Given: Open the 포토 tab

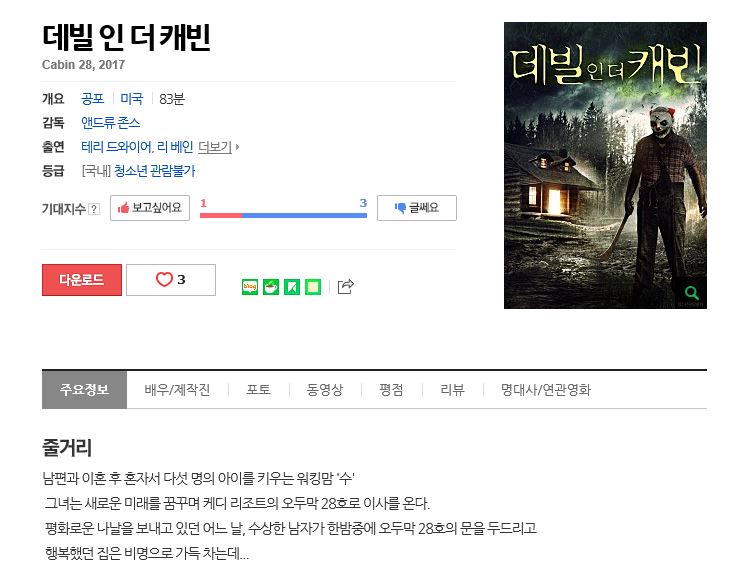Looking at the screenshot, I should 258,389.
